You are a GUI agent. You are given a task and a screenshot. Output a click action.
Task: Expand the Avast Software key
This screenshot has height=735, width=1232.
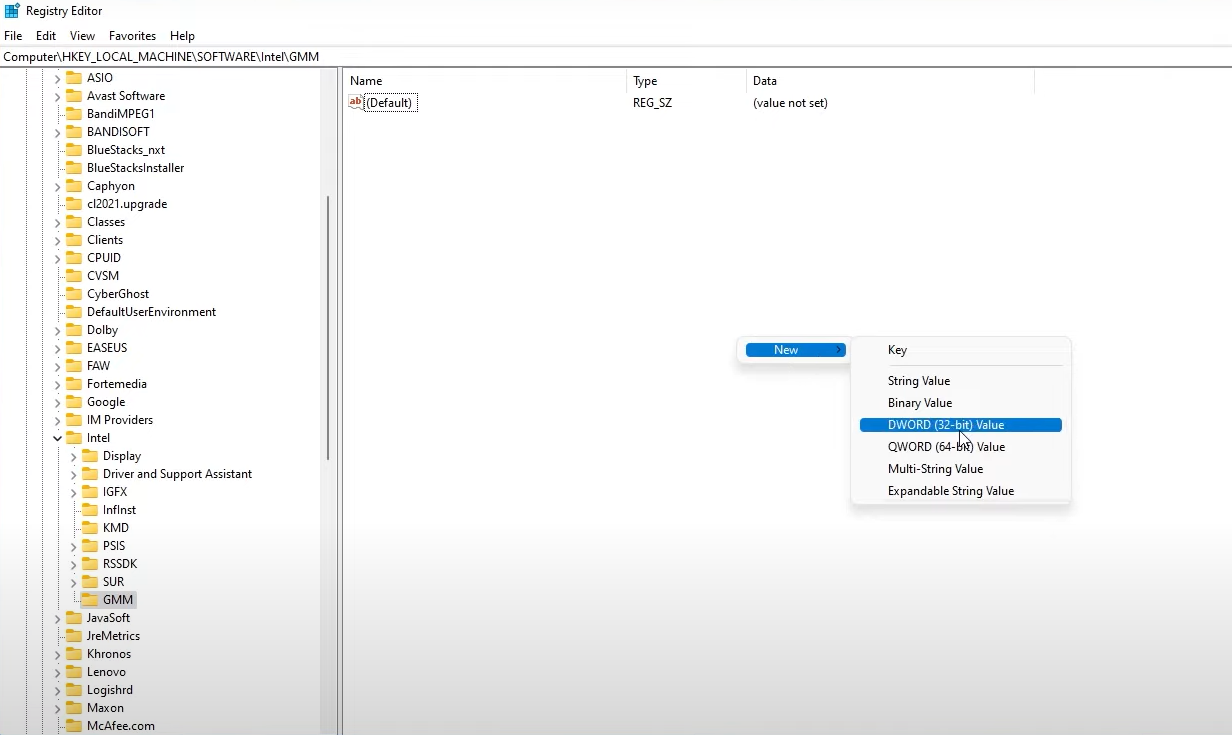pos(57,96)
